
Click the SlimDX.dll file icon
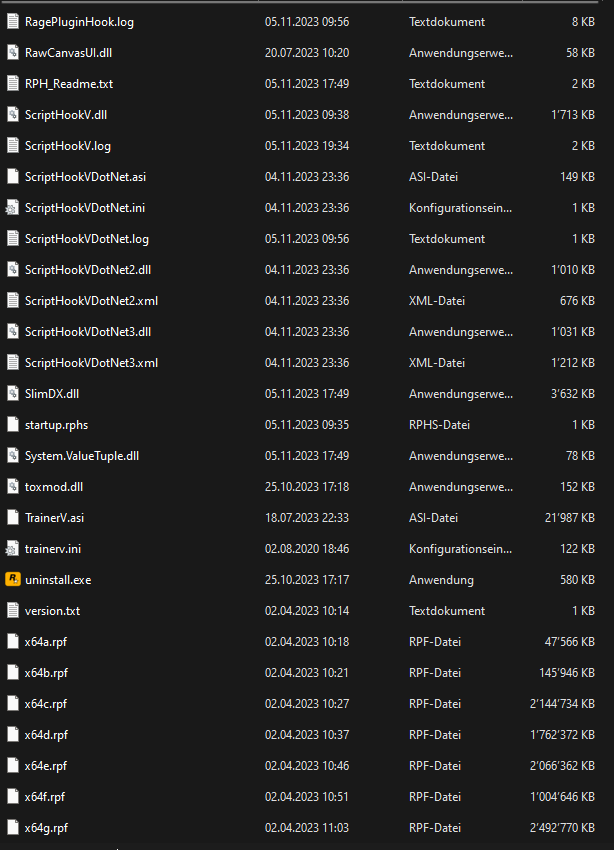click(x=13, y=394)
